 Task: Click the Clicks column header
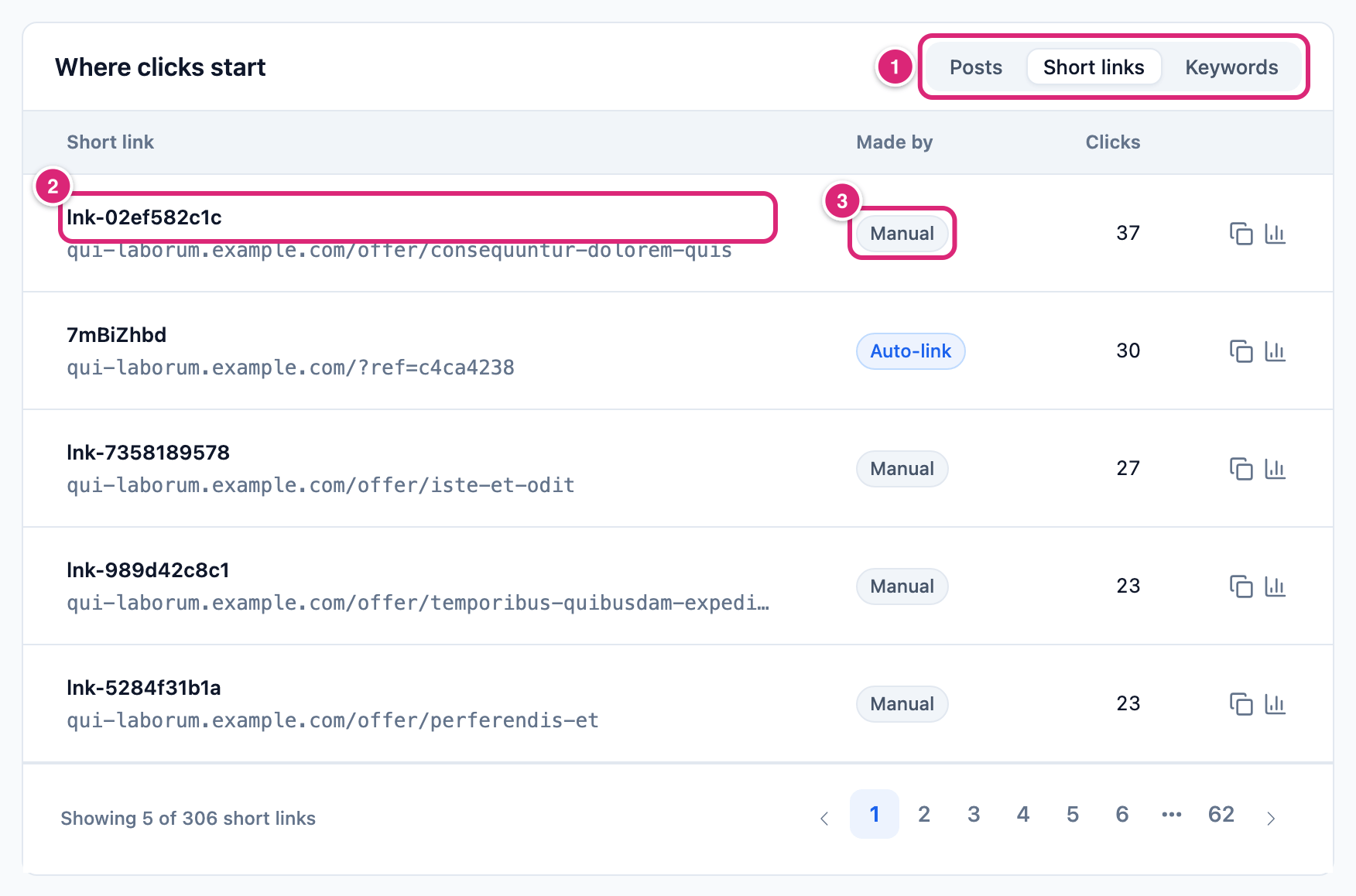click(1112, 142)
